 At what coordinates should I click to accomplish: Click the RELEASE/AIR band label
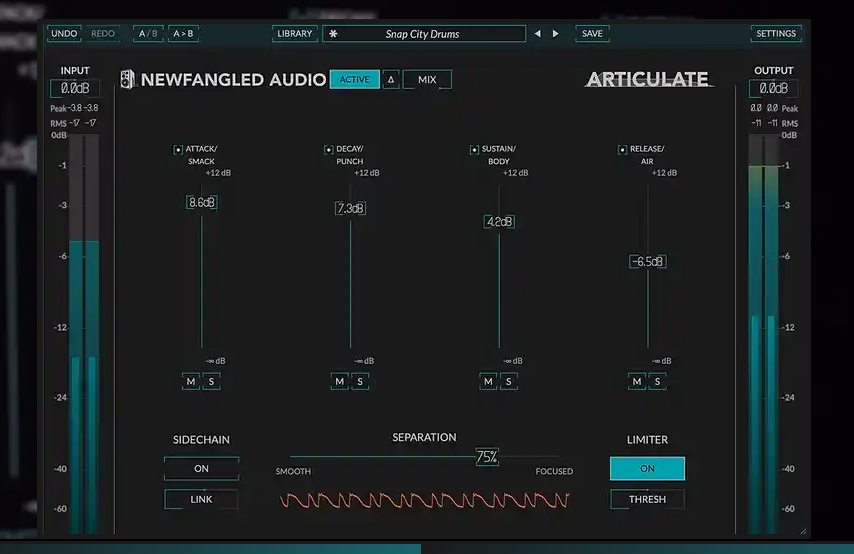point(647,155)
